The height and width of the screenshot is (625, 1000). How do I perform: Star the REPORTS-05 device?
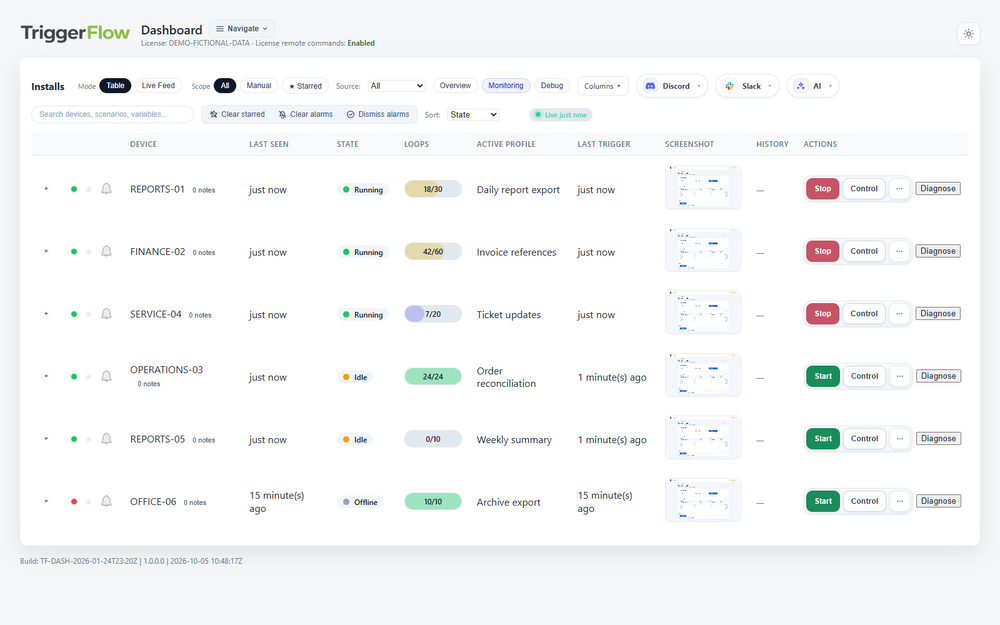click(x=89, y=439)
